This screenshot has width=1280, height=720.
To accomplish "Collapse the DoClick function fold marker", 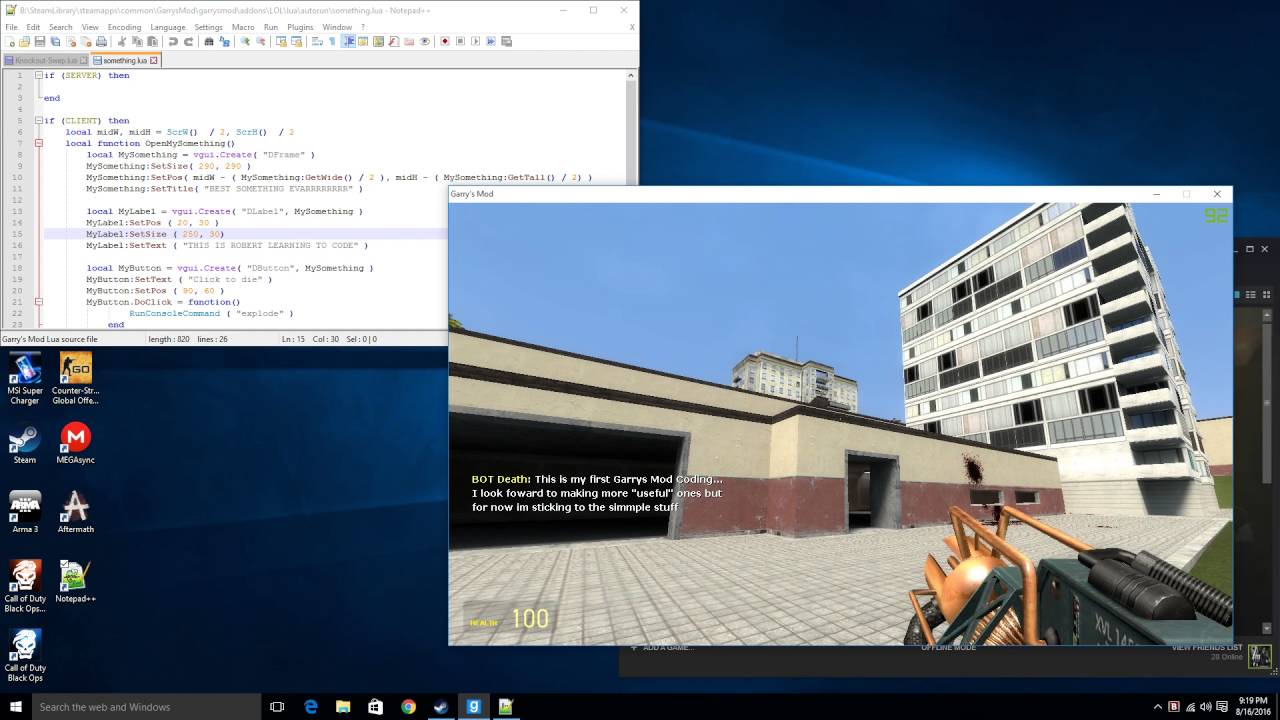I will (x=38, y=301).
